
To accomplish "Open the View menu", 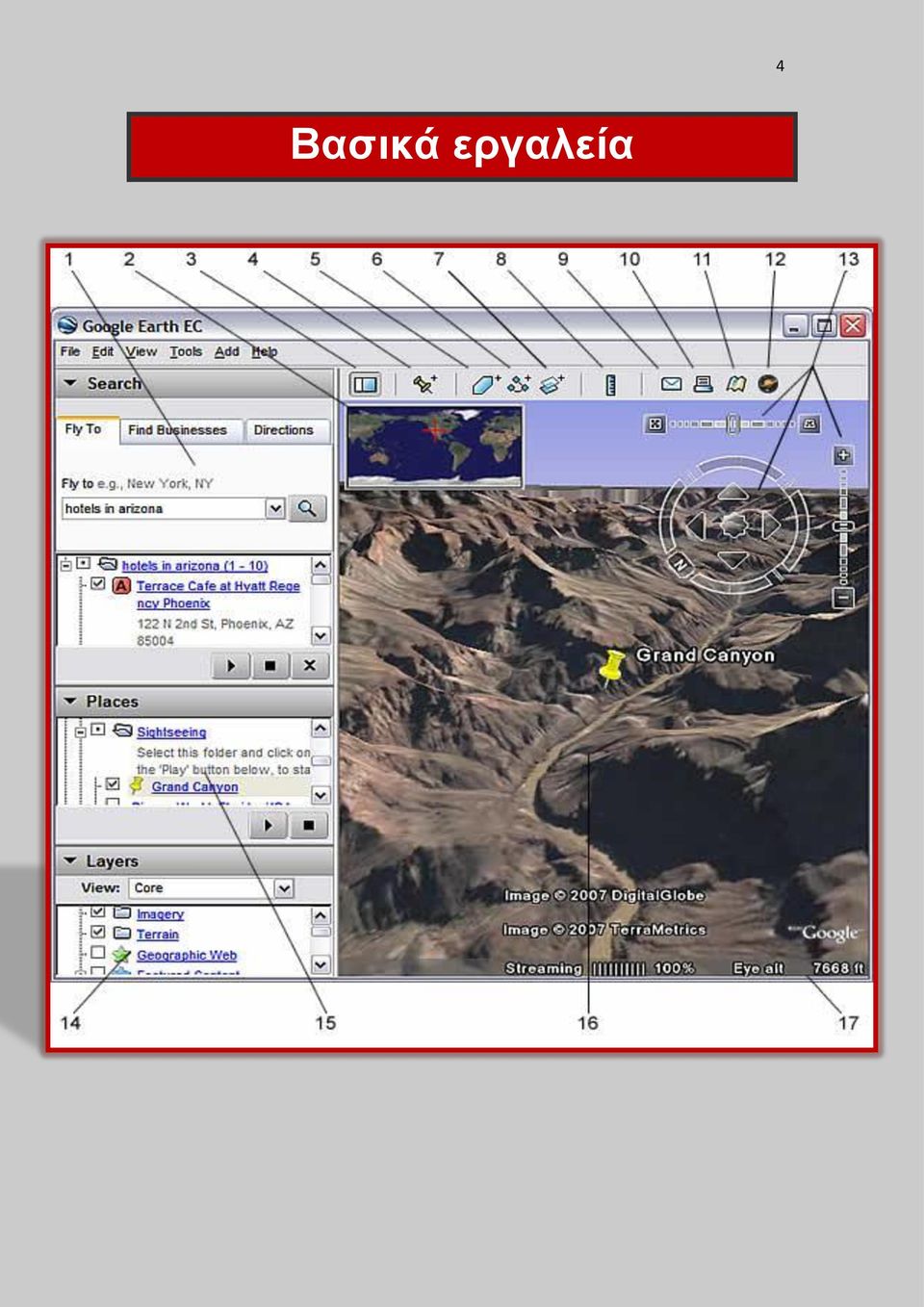I will point(141,351).
